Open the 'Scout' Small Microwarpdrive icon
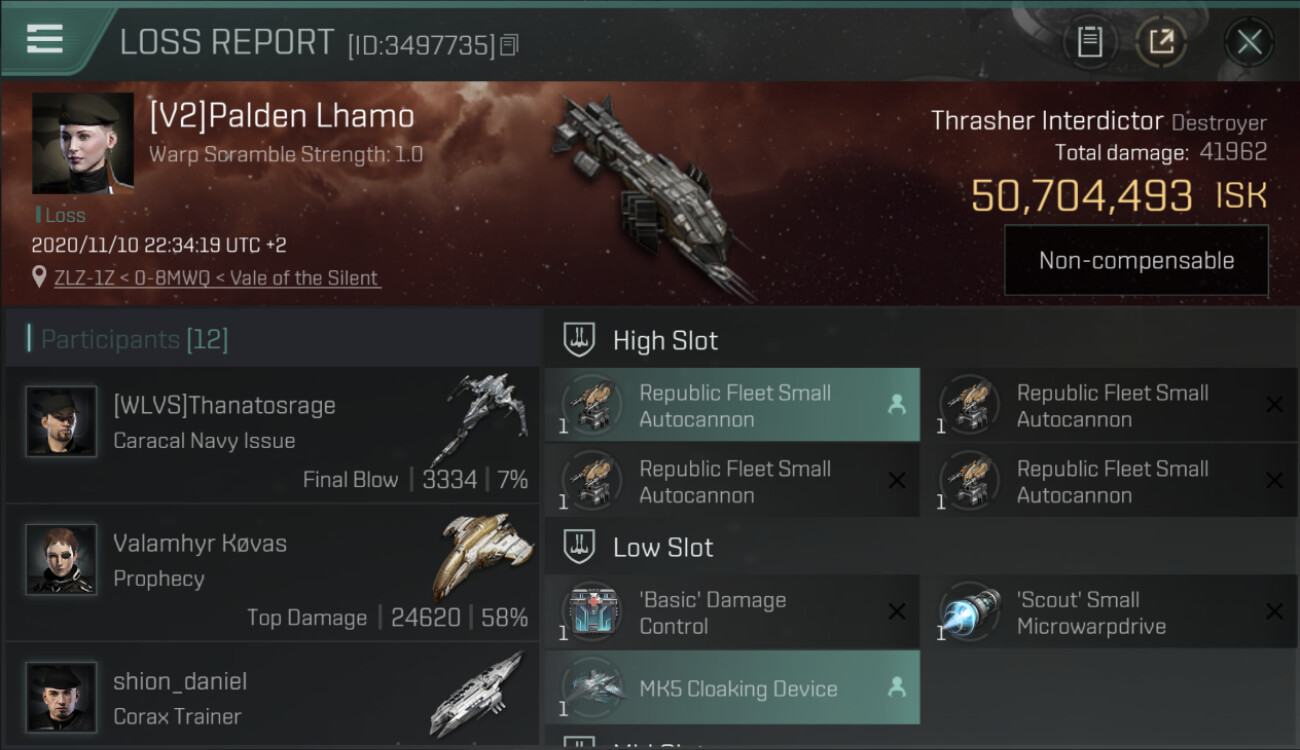This screenshot has width=1300, height=750. [970, 611]
